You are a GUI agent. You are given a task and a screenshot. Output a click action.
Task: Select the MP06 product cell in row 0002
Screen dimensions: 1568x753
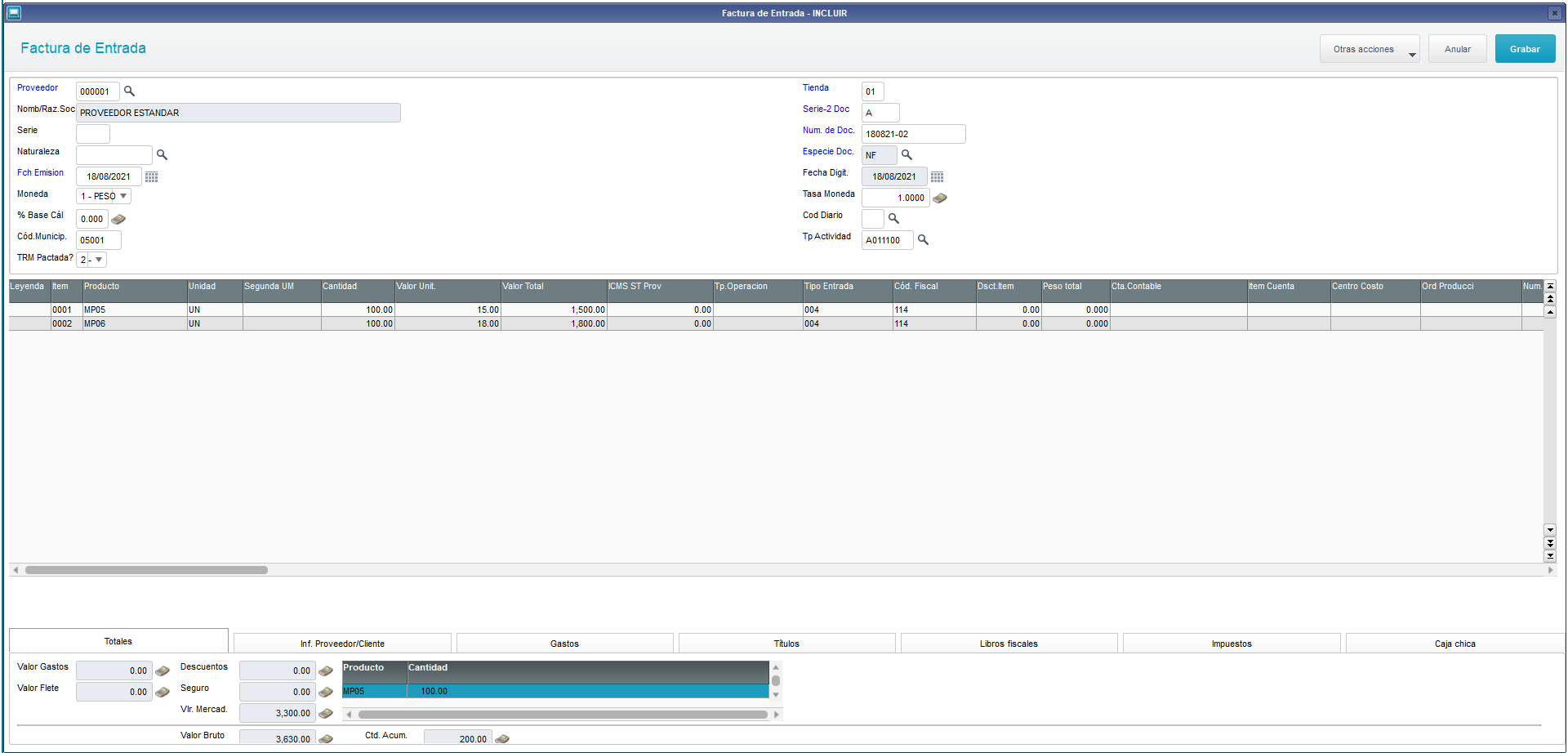[x=135, y=323]
